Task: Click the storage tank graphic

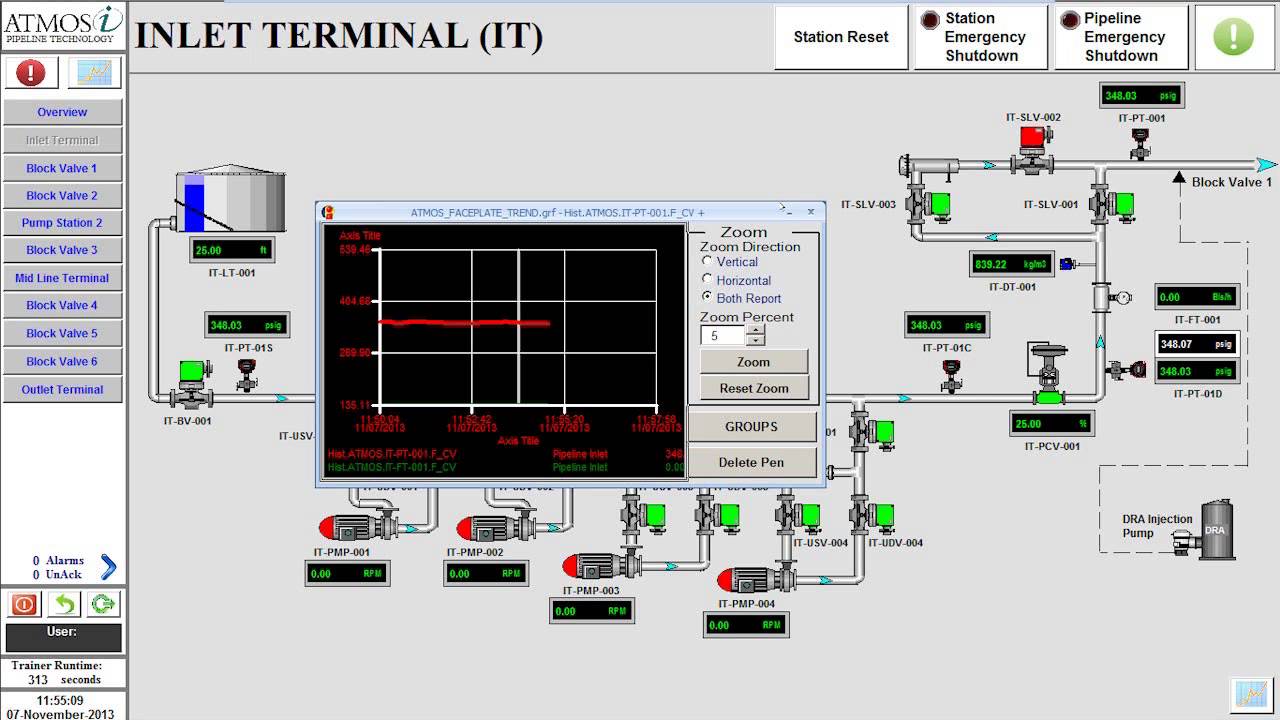Action: pos(229,199)
